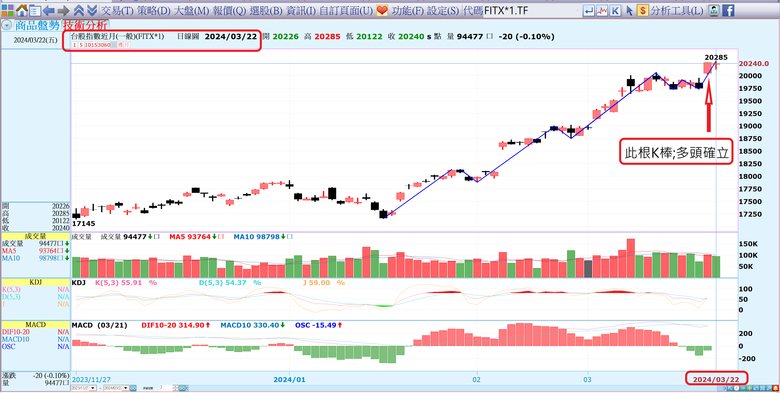The width and height of the screenshot is (780, 393).
Task: Switch to K-line chart icon
Action: pos(615,10)
